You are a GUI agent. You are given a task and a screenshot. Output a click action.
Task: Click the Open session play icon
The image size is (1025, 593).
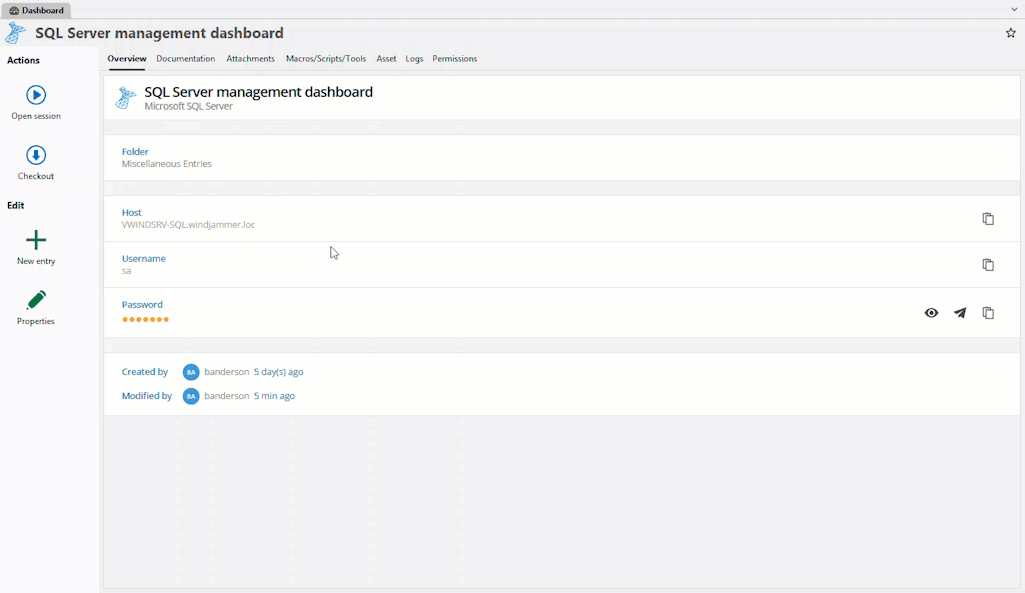(x=36, y=95)
